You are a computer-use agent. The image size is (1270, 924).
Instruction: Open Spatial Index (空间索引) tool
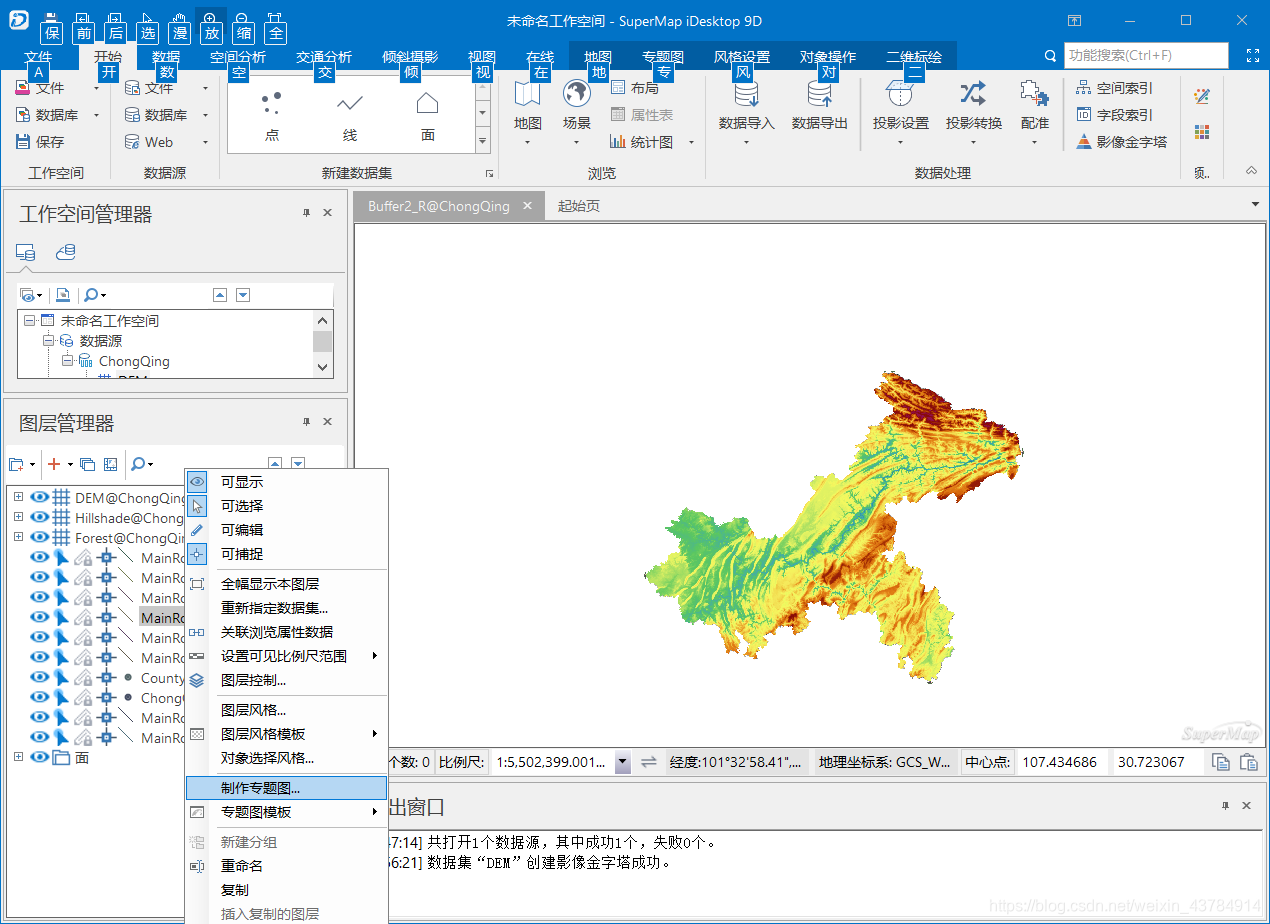click(x=1114, y=88)
